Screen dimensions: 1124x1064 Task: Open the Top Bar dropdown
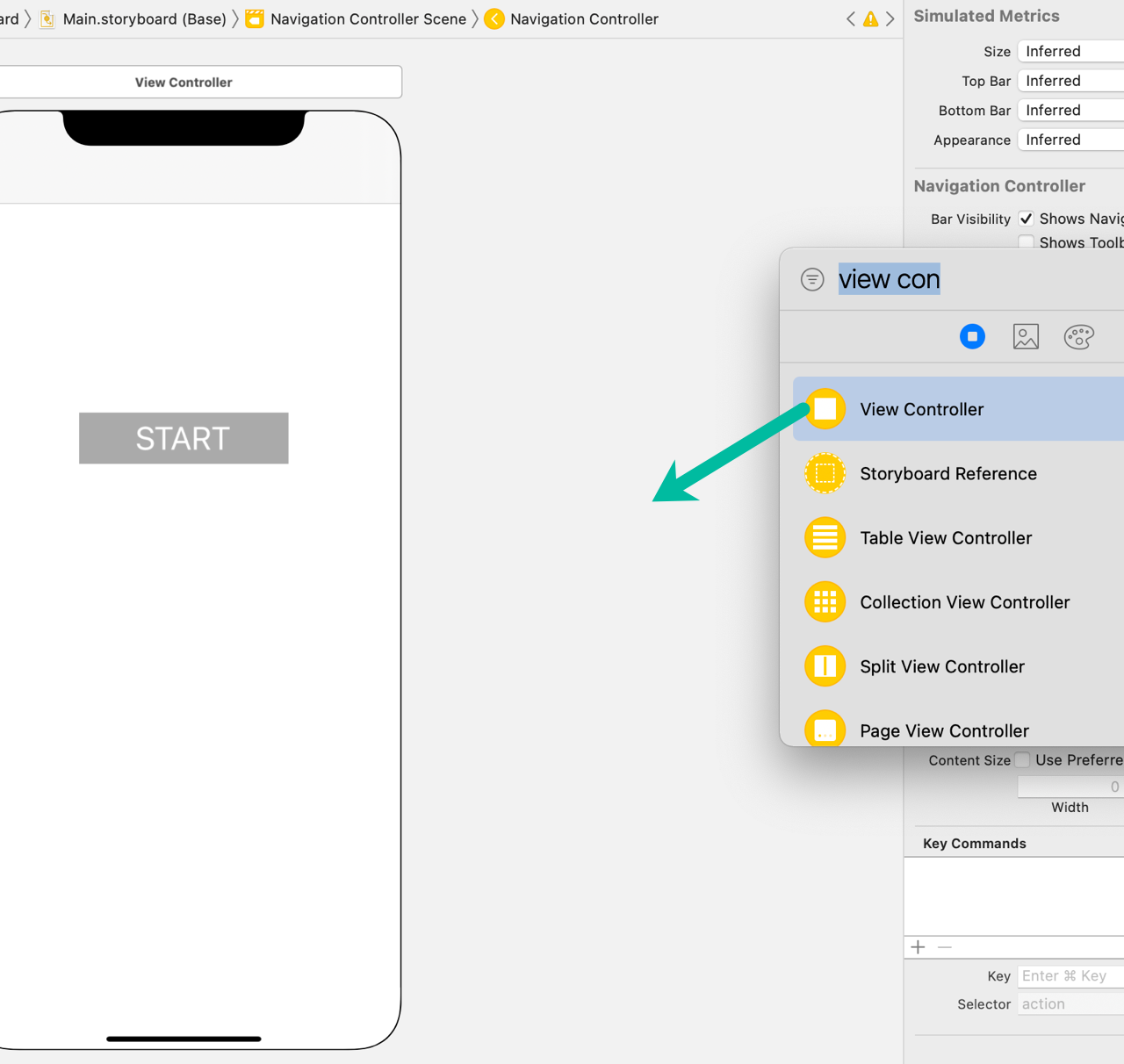pos(1070,81)
